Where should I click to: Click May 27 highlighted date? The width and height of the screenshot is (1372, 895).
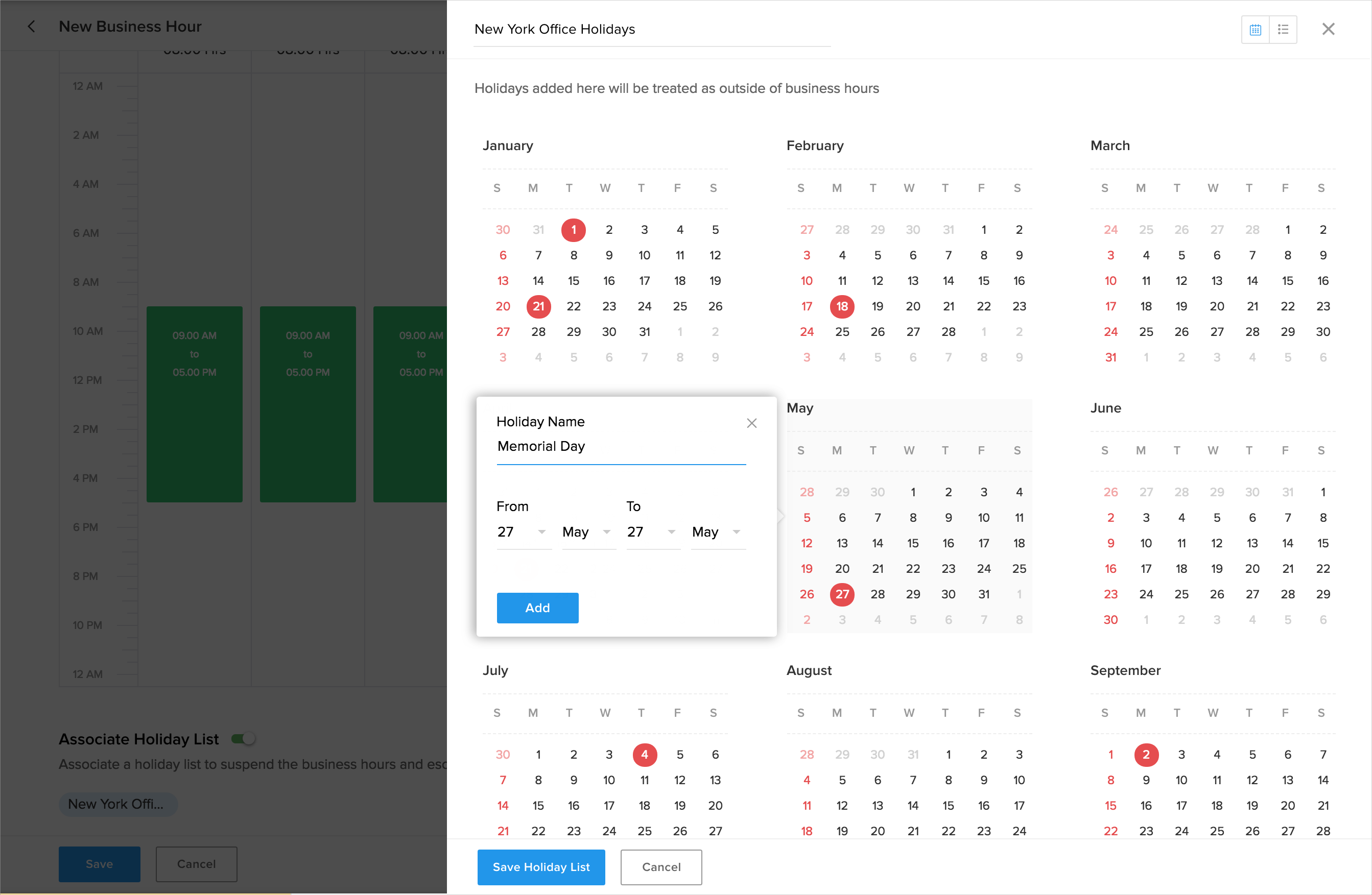point(842,594)
